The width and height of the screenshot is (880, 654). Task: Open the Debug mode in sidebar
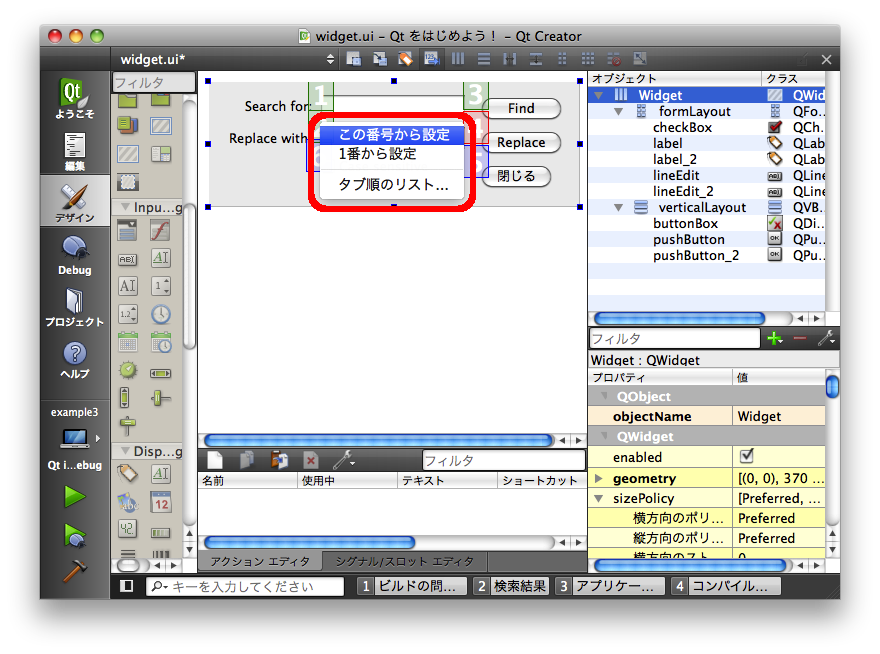pyautogui.click(x=75, y=255)
